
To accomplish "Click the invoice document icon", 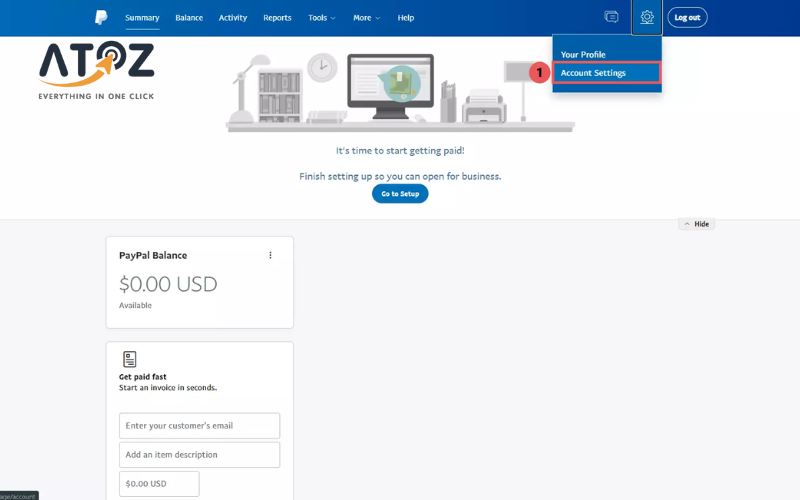I will tap(130, 359).
